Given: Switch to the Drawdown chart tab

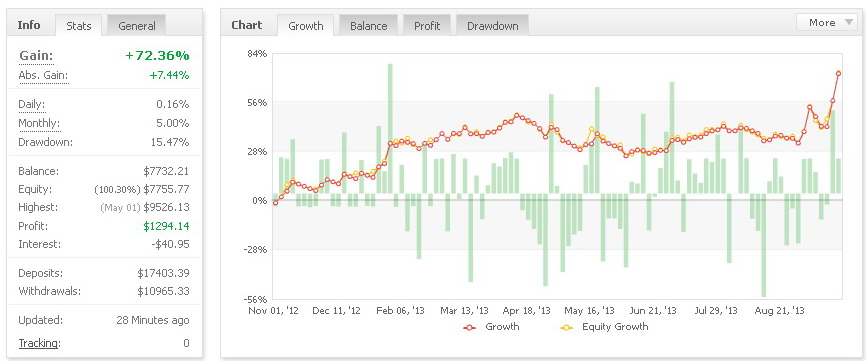Looking at the screenshot, I should pyautogui.click(x=492, y=25).
